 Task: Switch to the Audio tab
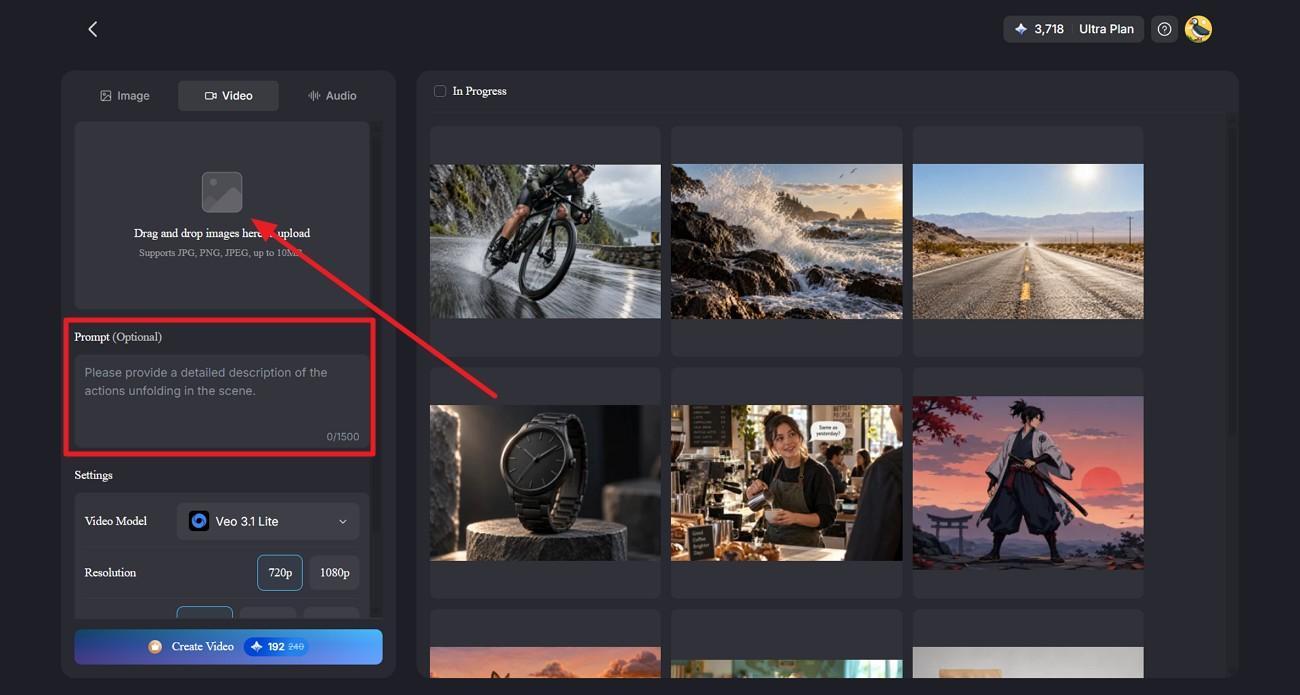pos(332,96)
